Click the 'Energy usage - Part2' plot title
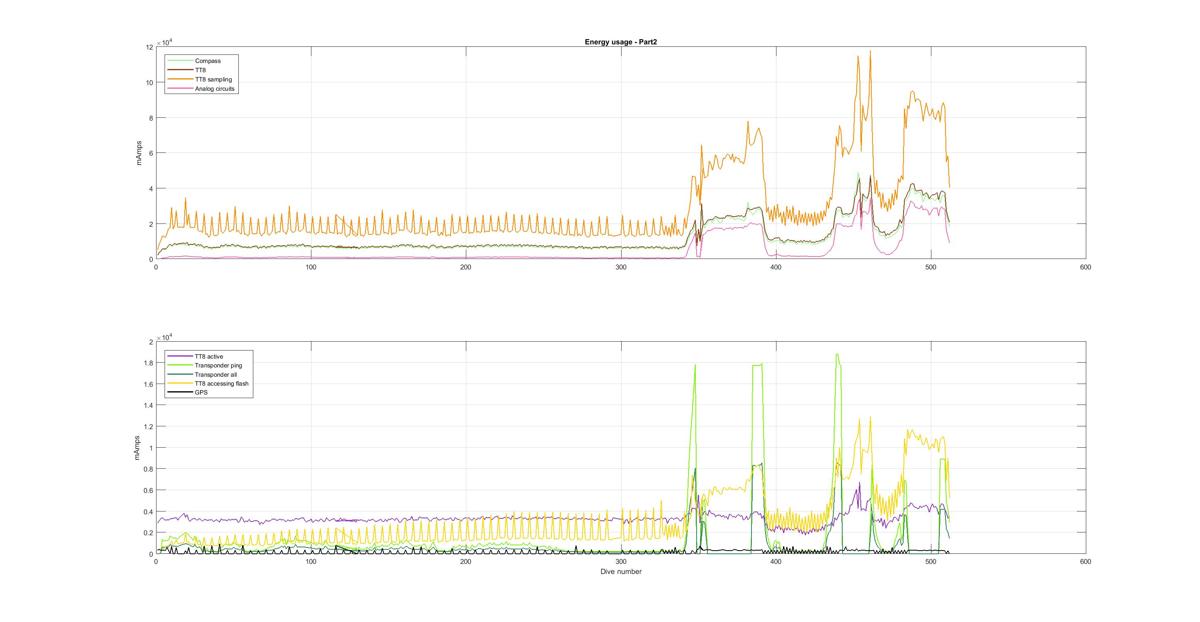 tap(620, 42)
